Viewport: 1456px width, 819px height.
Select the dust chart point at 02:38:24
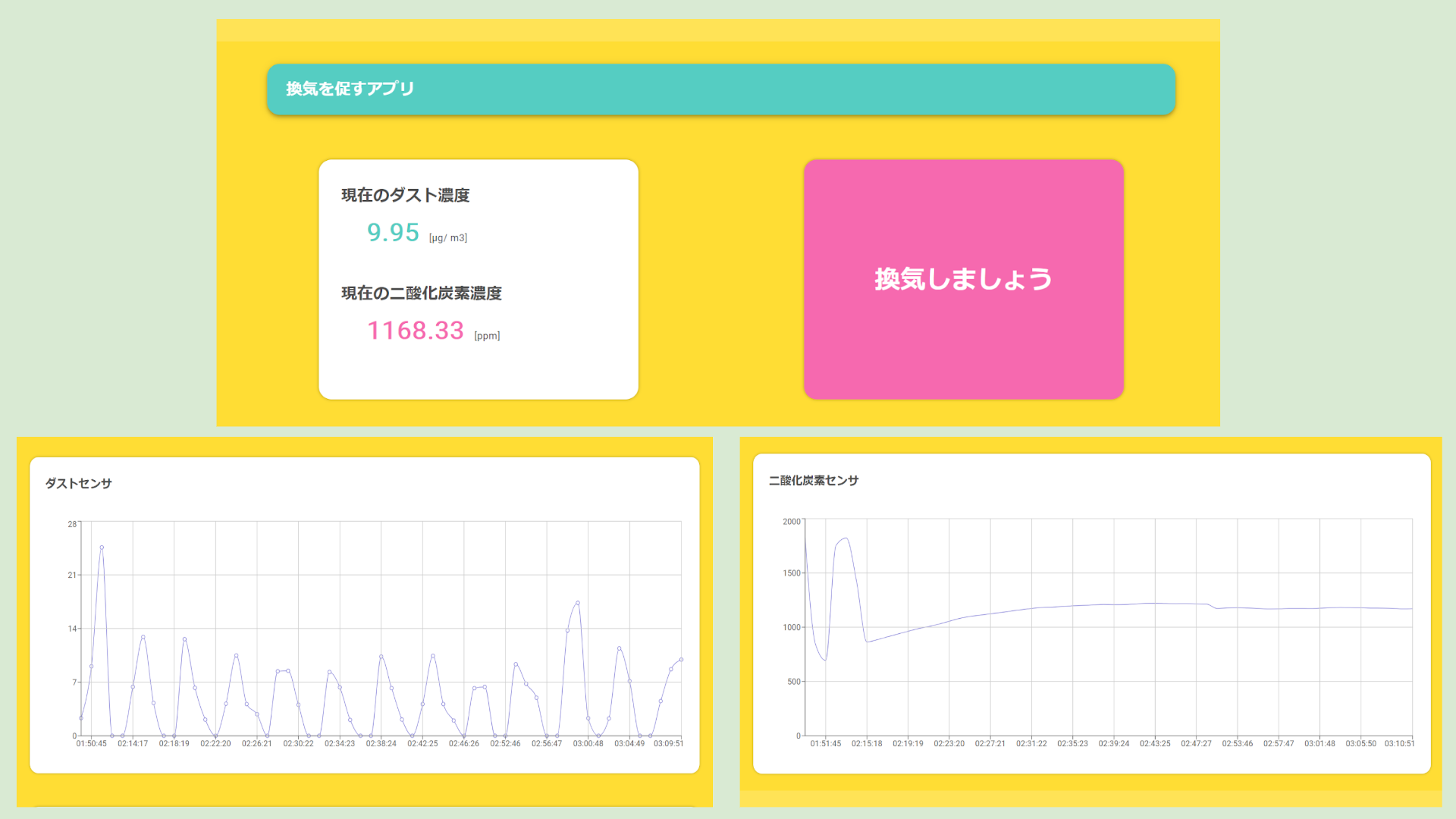(x=381, y=655)
